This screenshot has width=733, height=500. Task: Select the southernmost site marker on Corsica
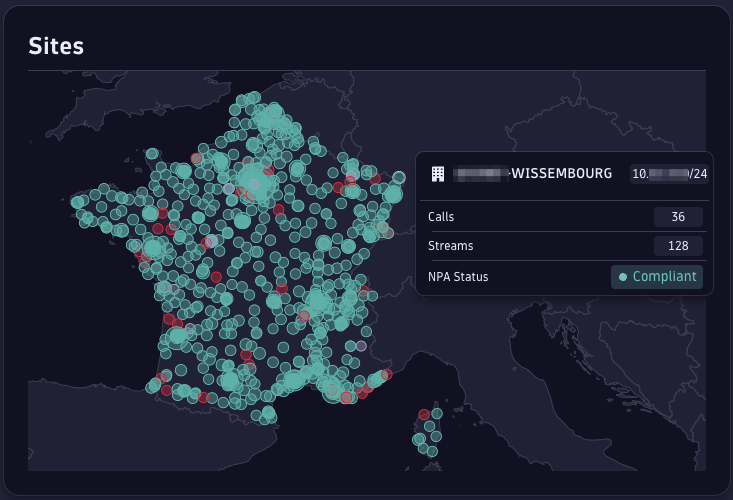point(432,451)
